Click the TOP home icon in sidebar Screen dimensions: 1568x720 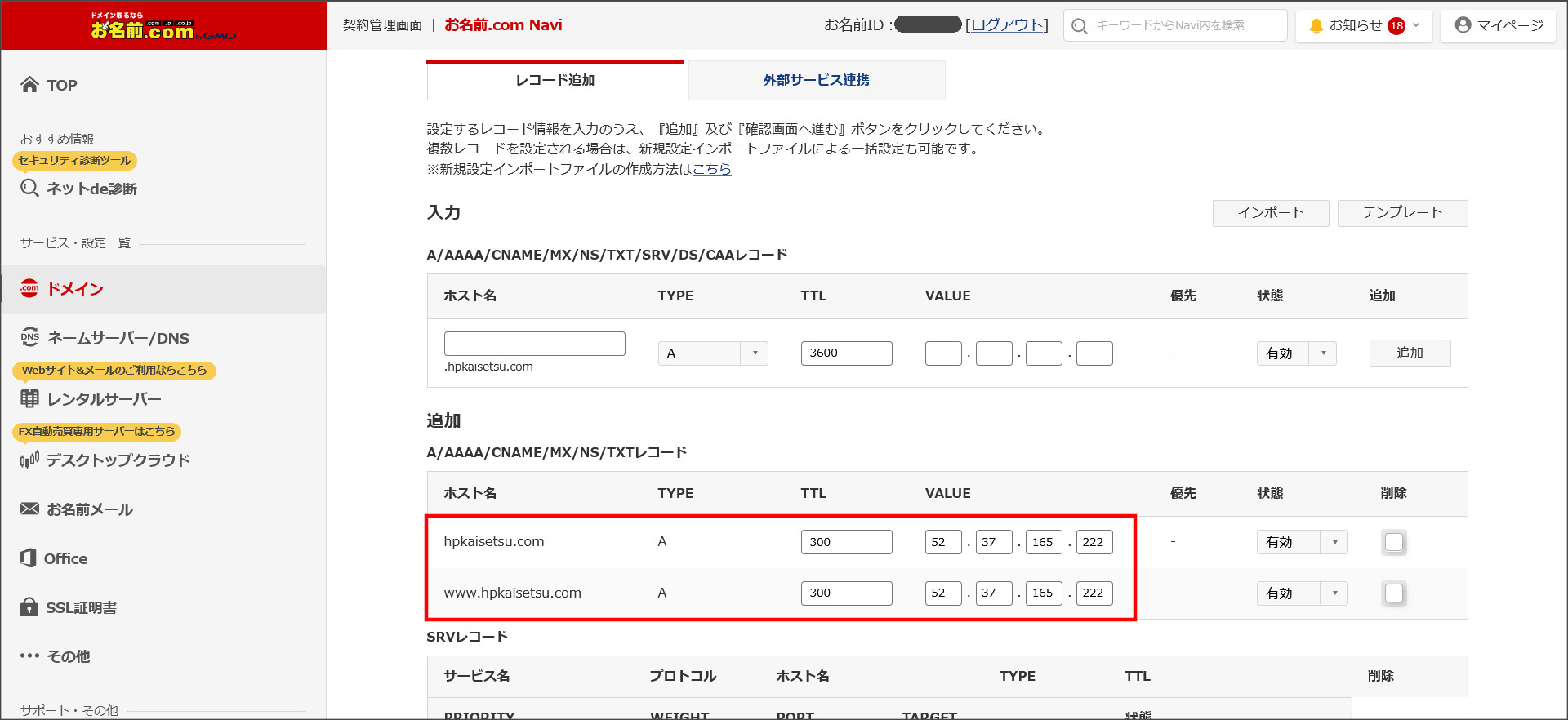[x=30, y=85]
